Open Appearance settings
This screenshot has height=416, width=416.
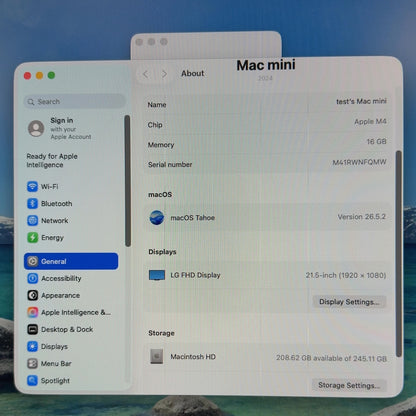pos(54,295)
